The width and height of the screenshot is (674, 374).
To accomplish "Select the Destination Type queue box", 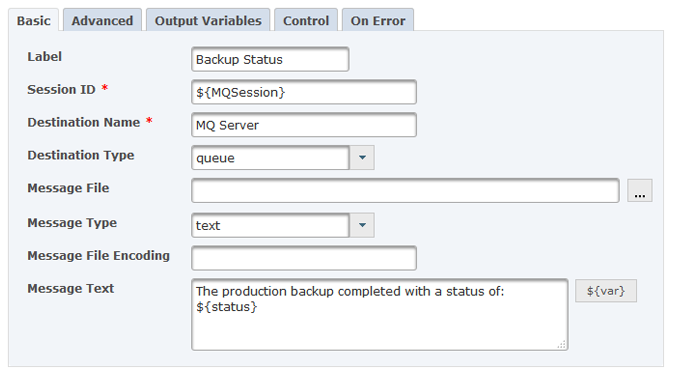I will coord(270,158).
